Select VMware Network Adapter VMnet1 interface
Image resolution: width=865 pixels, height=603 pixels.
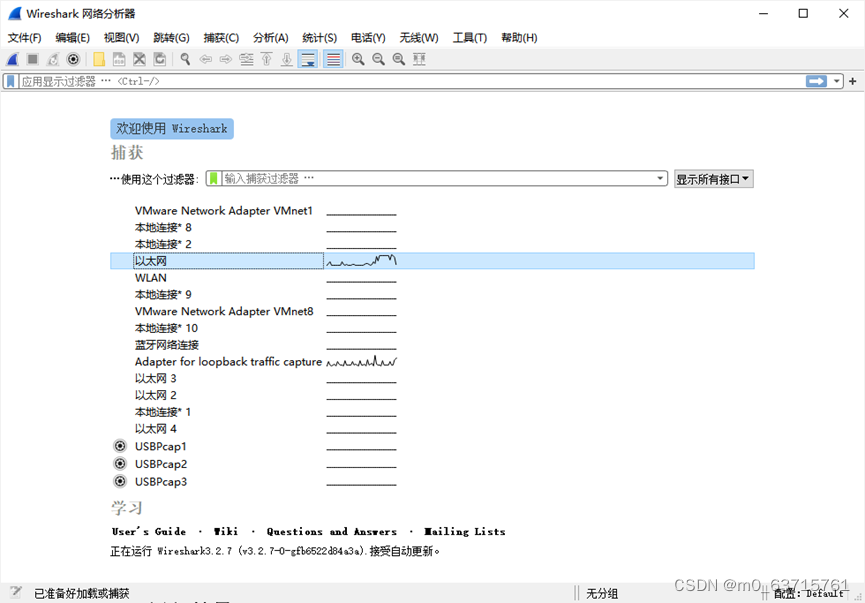223,211
